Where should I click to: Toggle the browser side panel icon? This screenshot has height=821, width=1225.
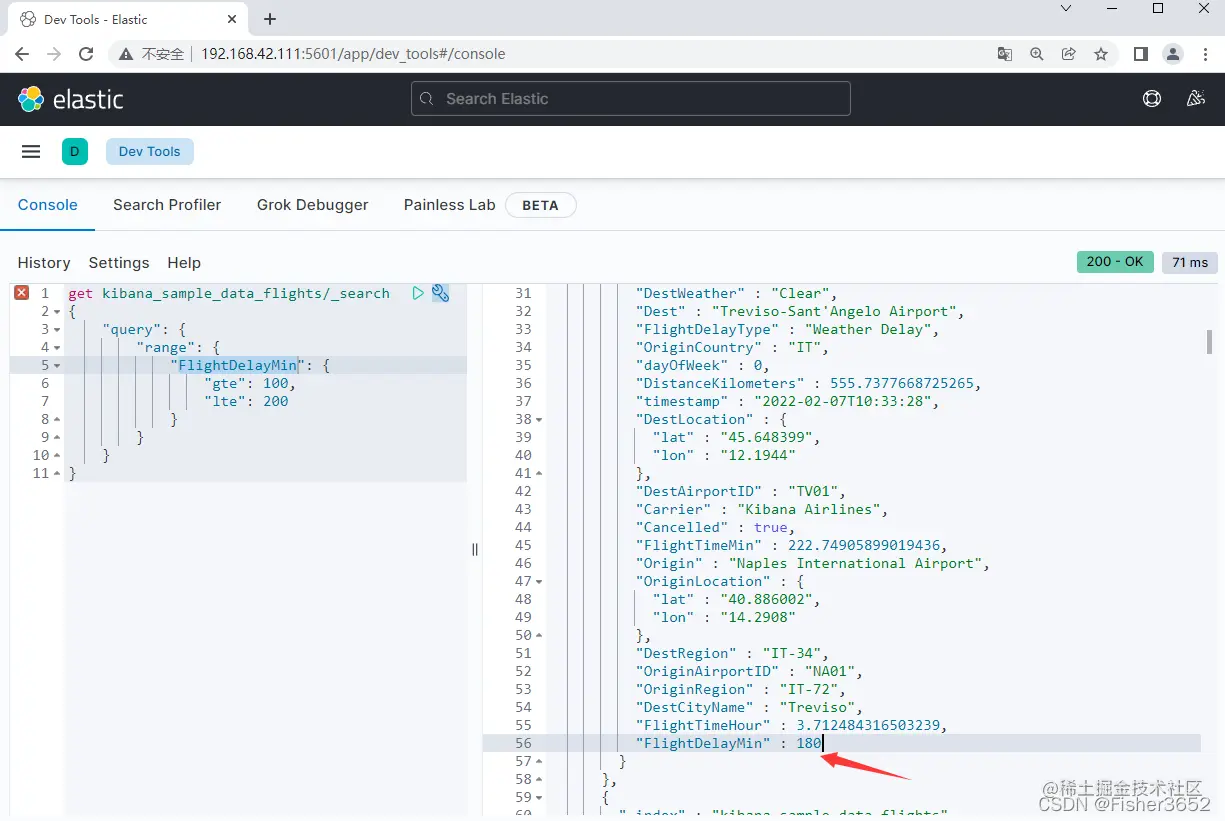pyautogui.click(x=1141, y=54)
